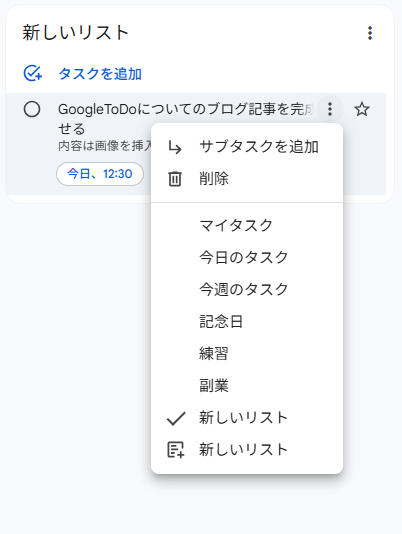Click the create new list icon

[x=176, y=450]
